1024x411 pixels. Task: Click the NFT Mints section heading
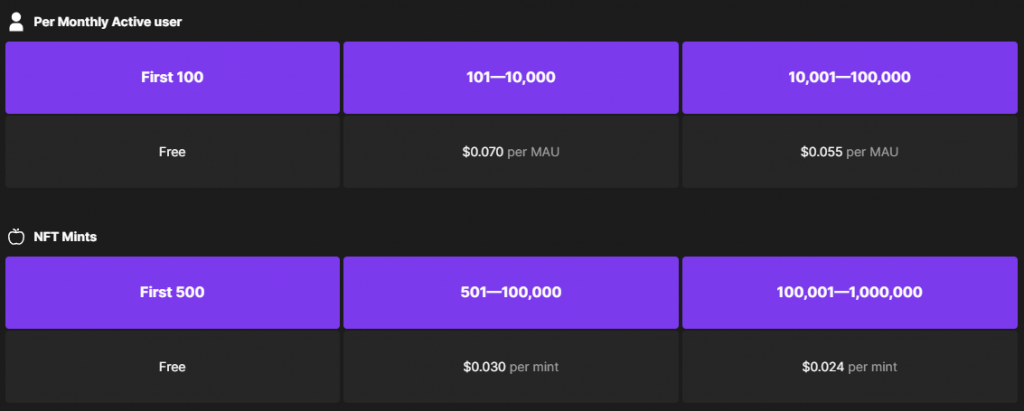point(65,237)
